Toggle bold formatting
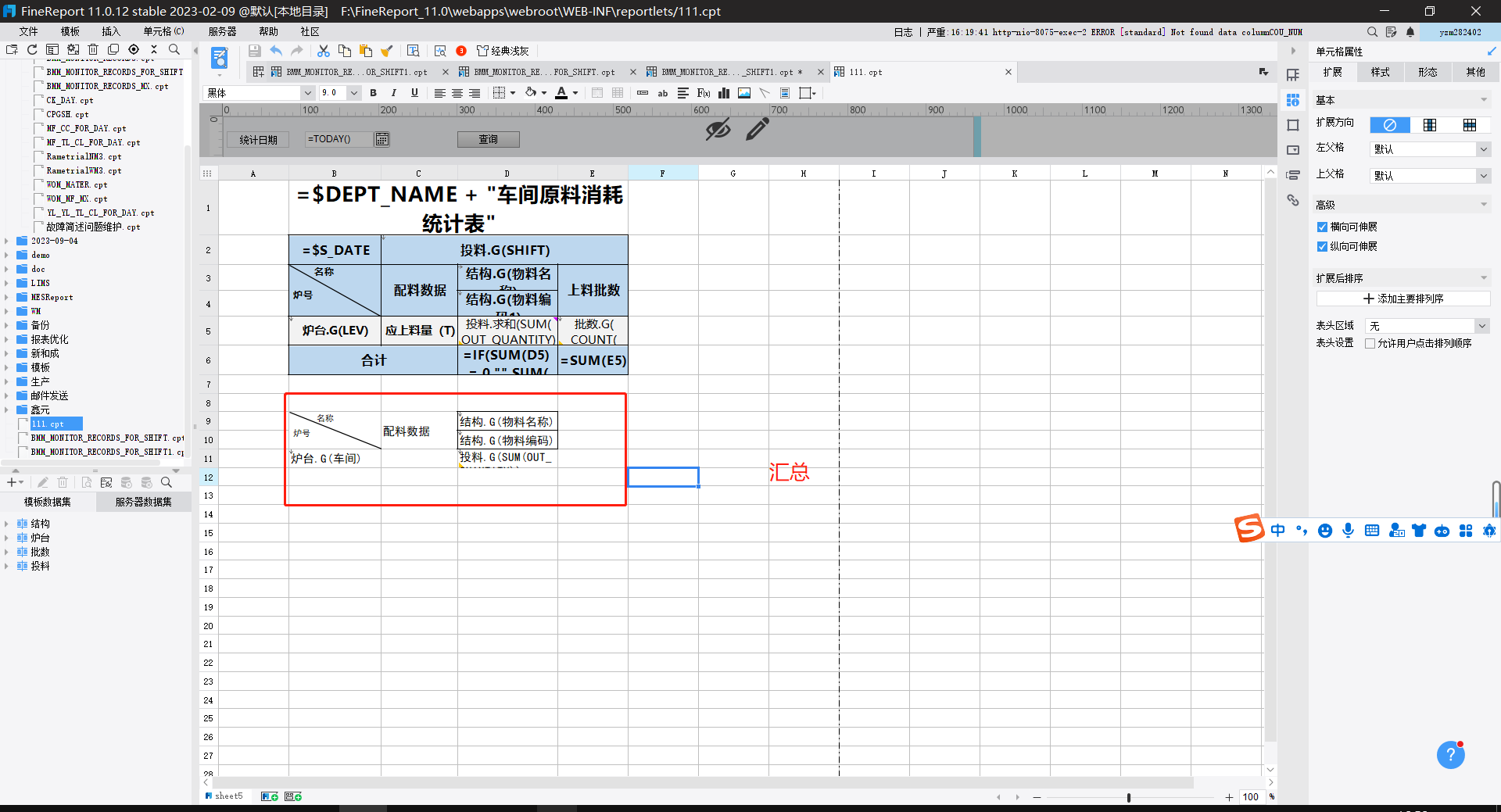 (x=373, y=93)
